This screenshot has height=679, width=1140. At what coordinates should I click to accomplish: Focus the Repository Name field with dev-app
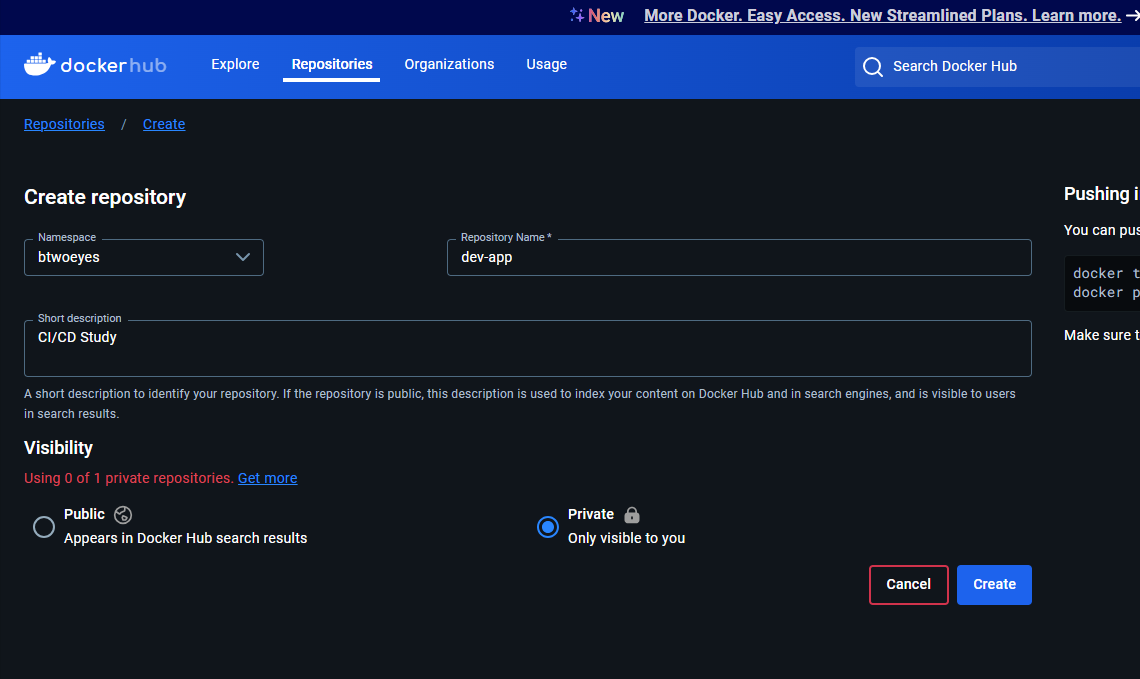click(x=739, y=257)
